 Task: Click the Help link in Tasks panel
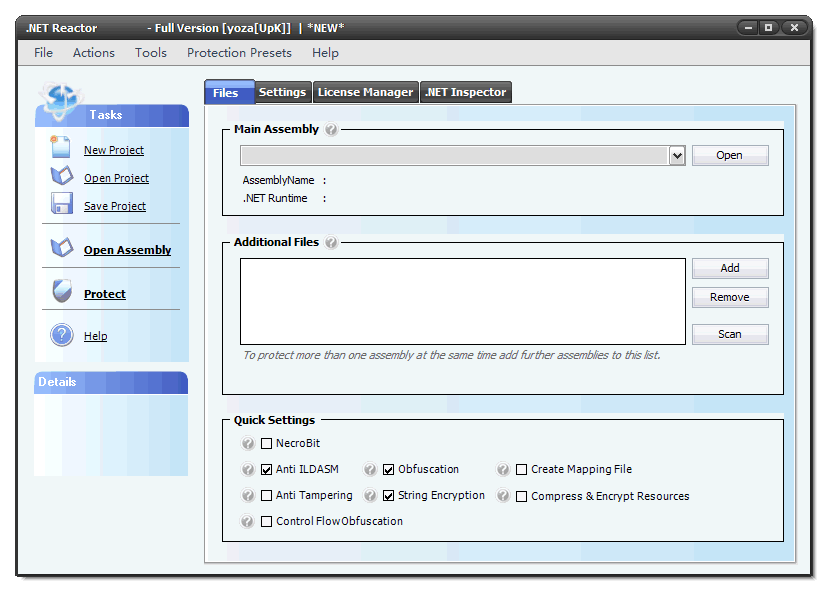tap(96, 336)
